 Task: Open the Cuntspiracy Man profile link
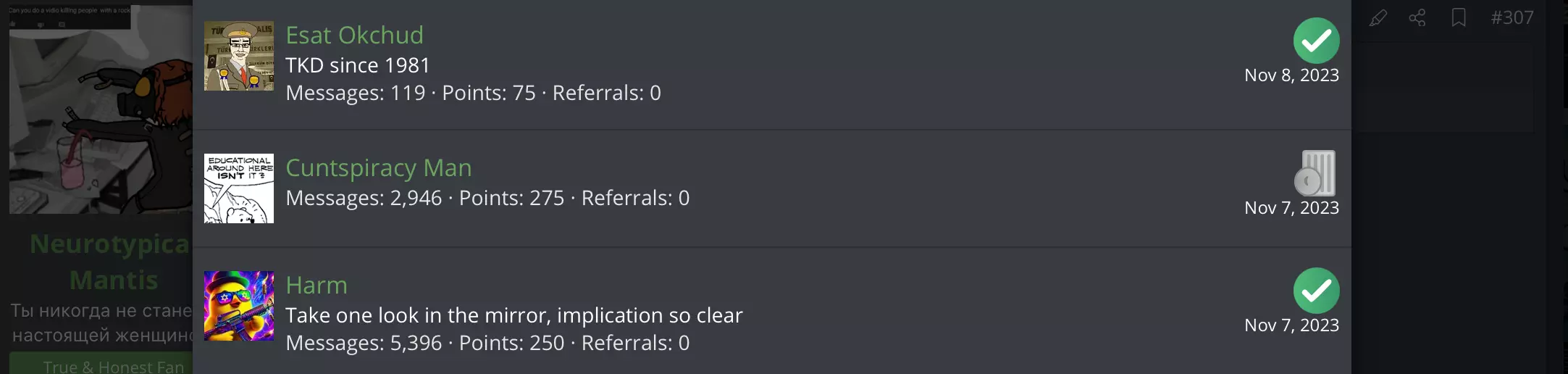(378, 167)
